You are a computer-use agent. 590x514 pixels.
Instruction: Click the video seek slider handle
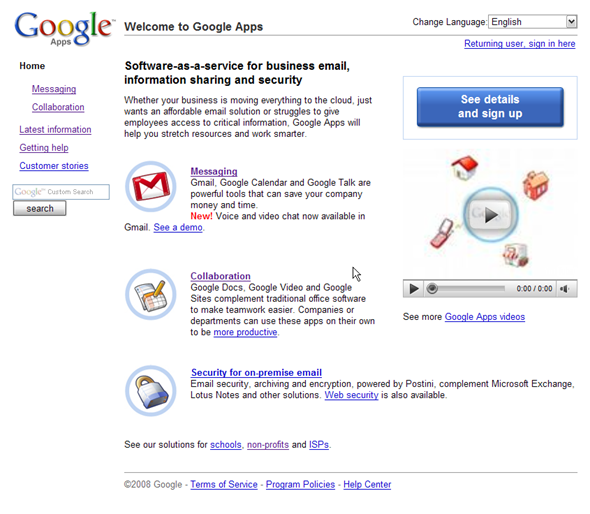click(x=432, y=289)
